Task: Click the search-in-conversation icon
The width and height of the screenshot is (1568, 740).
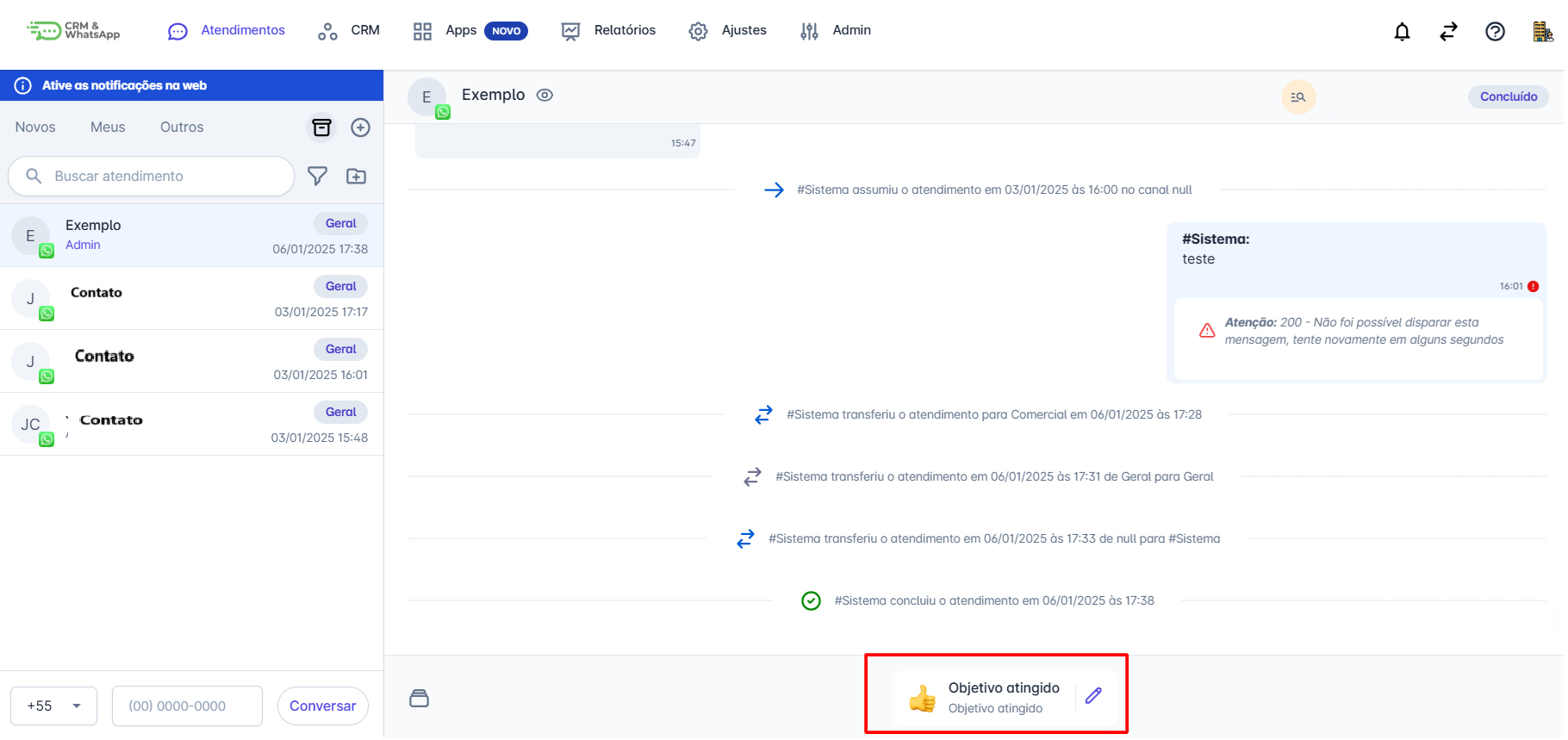Action: (x=1297, y=97)
